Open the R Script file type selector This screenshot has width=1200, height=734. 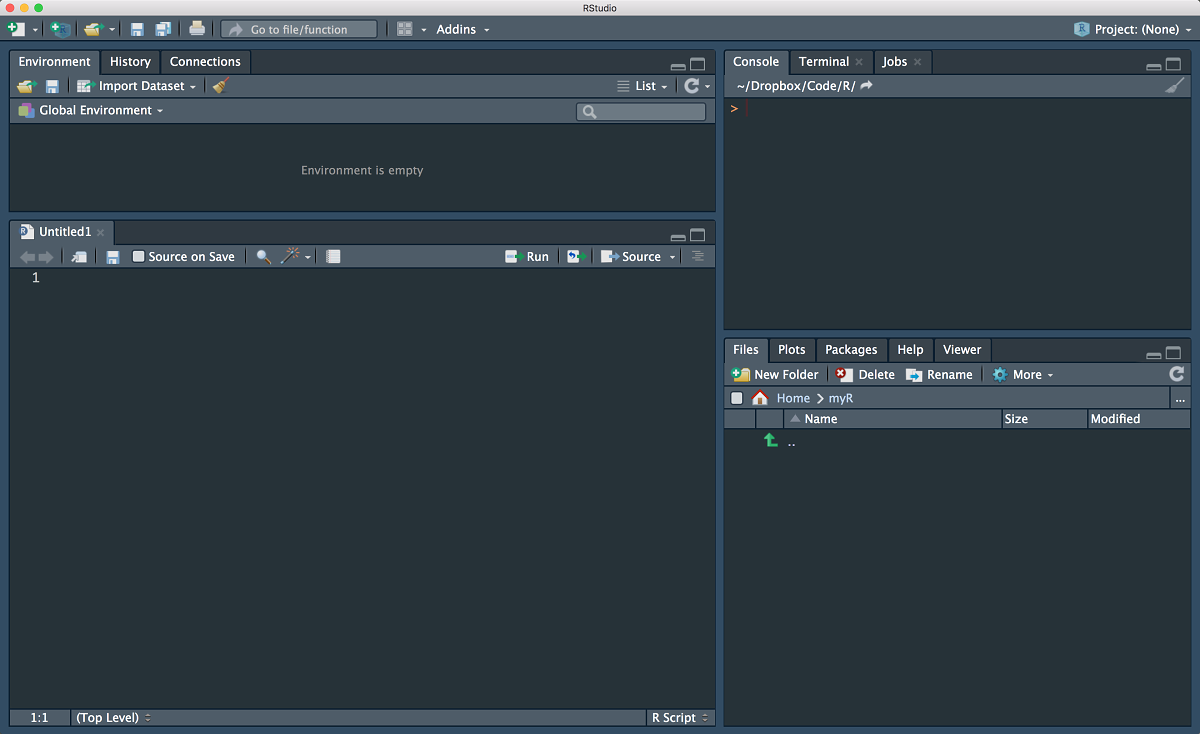(679, 718)
